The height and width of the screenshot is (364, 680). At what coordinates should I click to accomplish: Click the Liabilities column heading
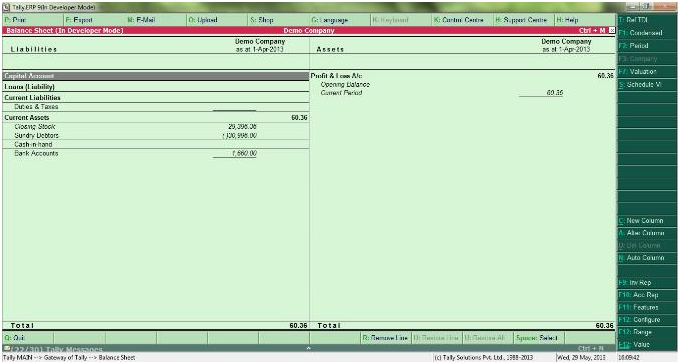point(34,49)
